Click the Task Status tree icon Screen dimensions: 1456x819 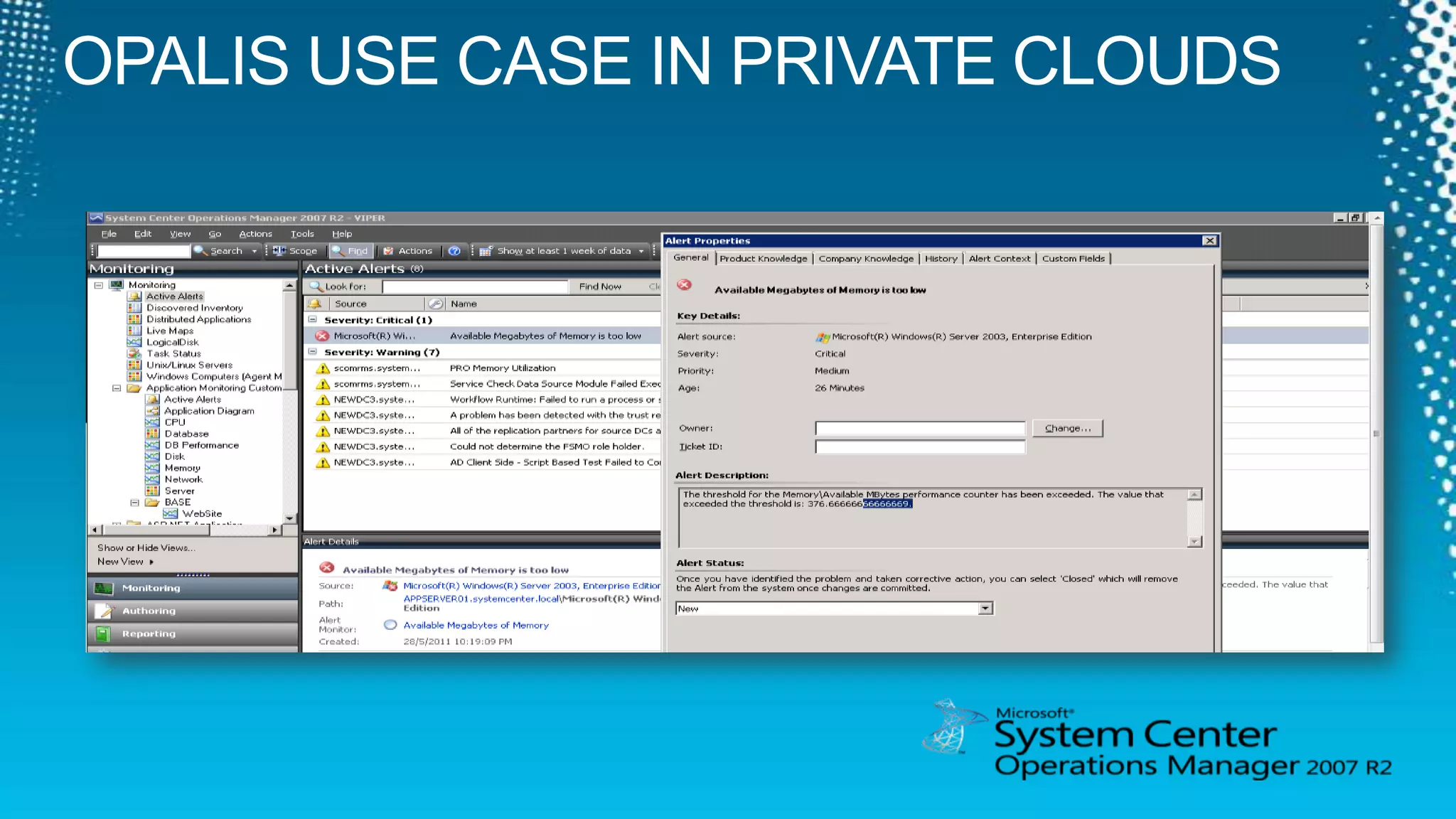[x=134, y=353]
